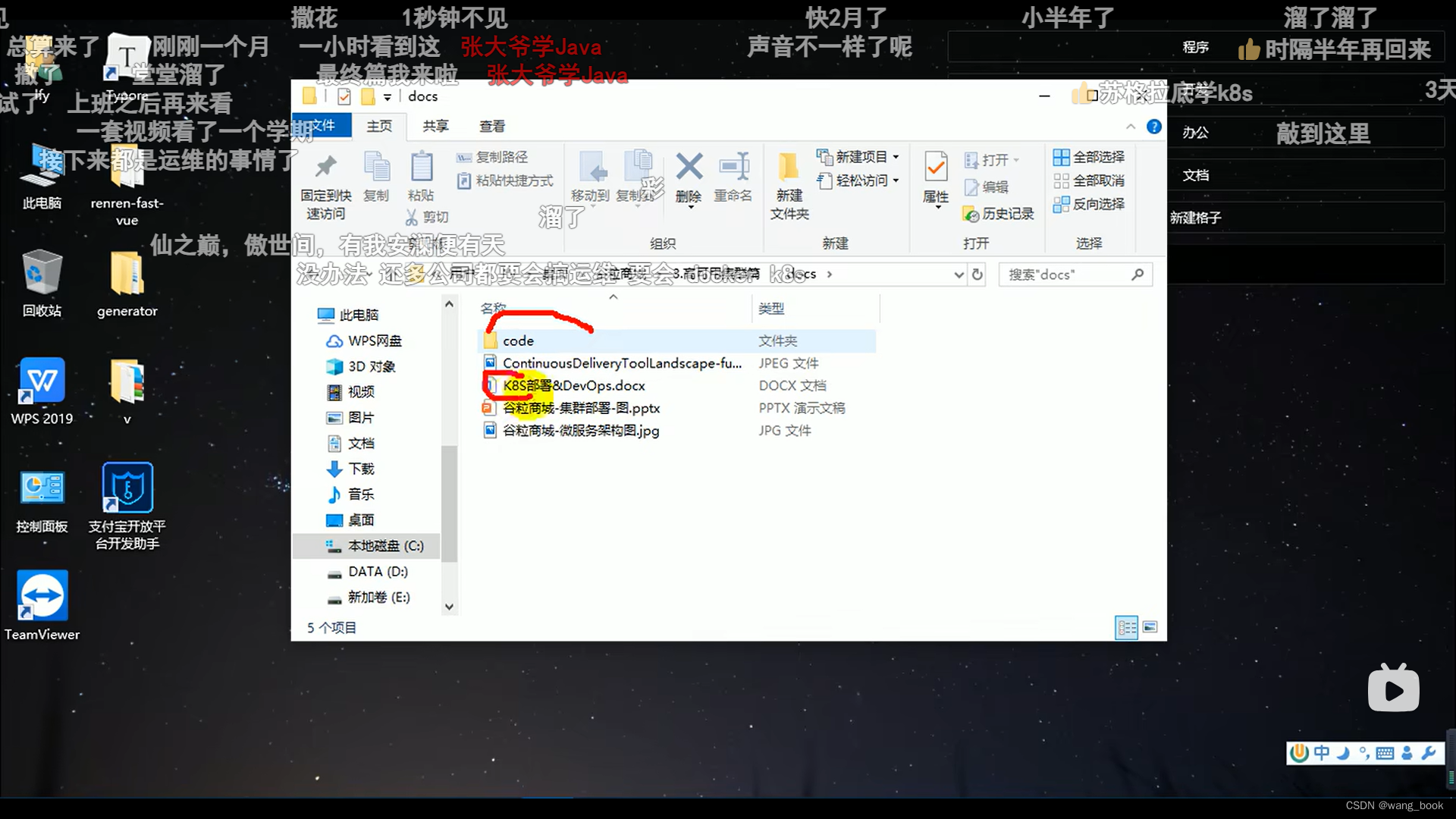Image resolution: width=1456 pixels, height=819 pixels.
Task: Click the TeamViewer desktop icon
Action: 42,606
